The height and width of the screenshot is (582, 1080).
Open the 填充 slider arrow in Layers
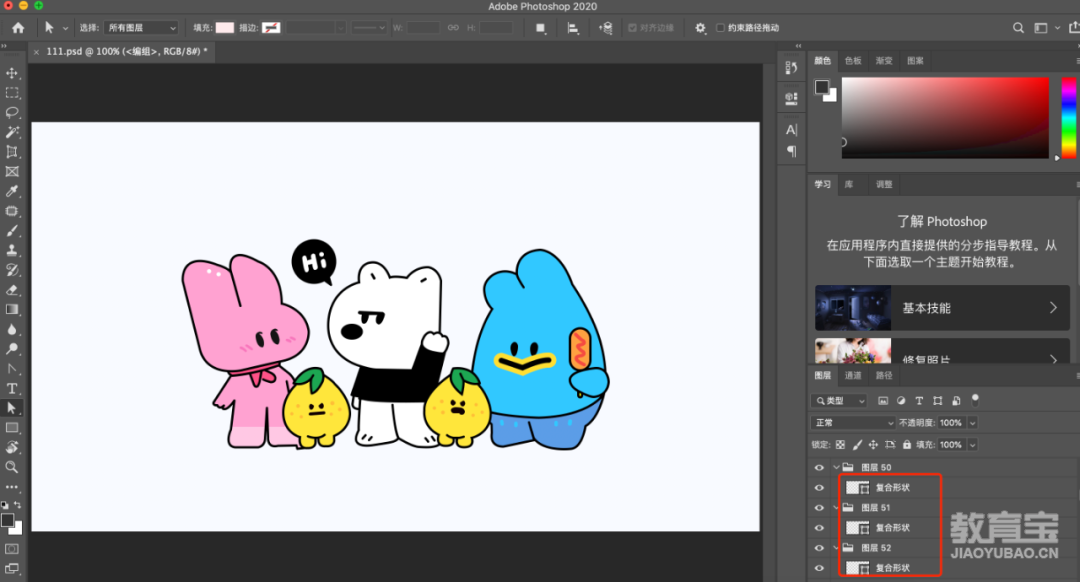[973, 445]
